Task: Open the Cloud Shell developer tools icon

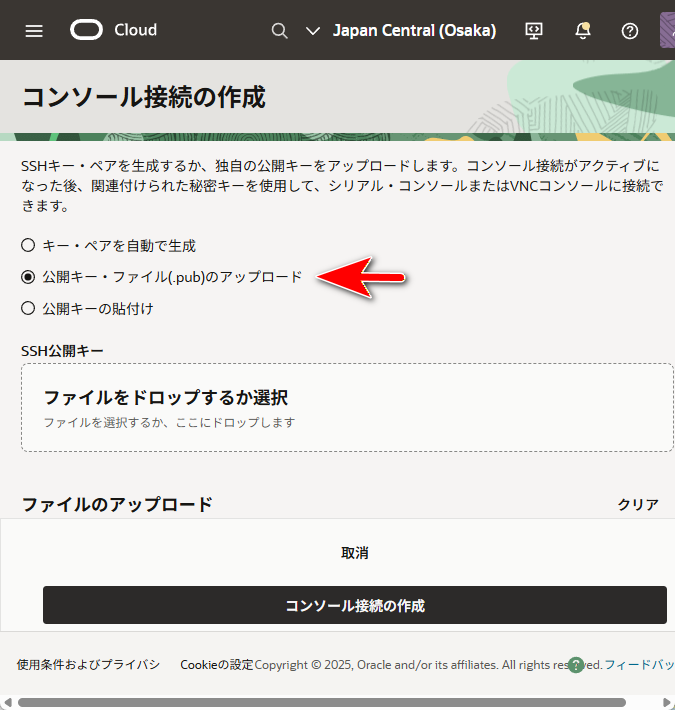Action: pos(534,30)
